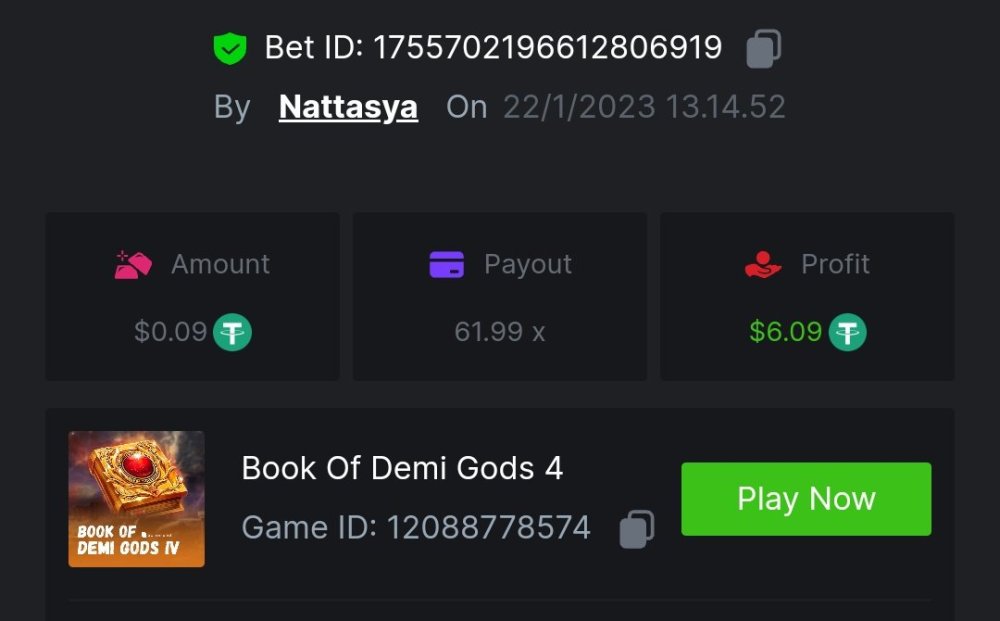Copy the Bet ID number
The width and height of the screenshot is (1000, 621).
point(764,48)
